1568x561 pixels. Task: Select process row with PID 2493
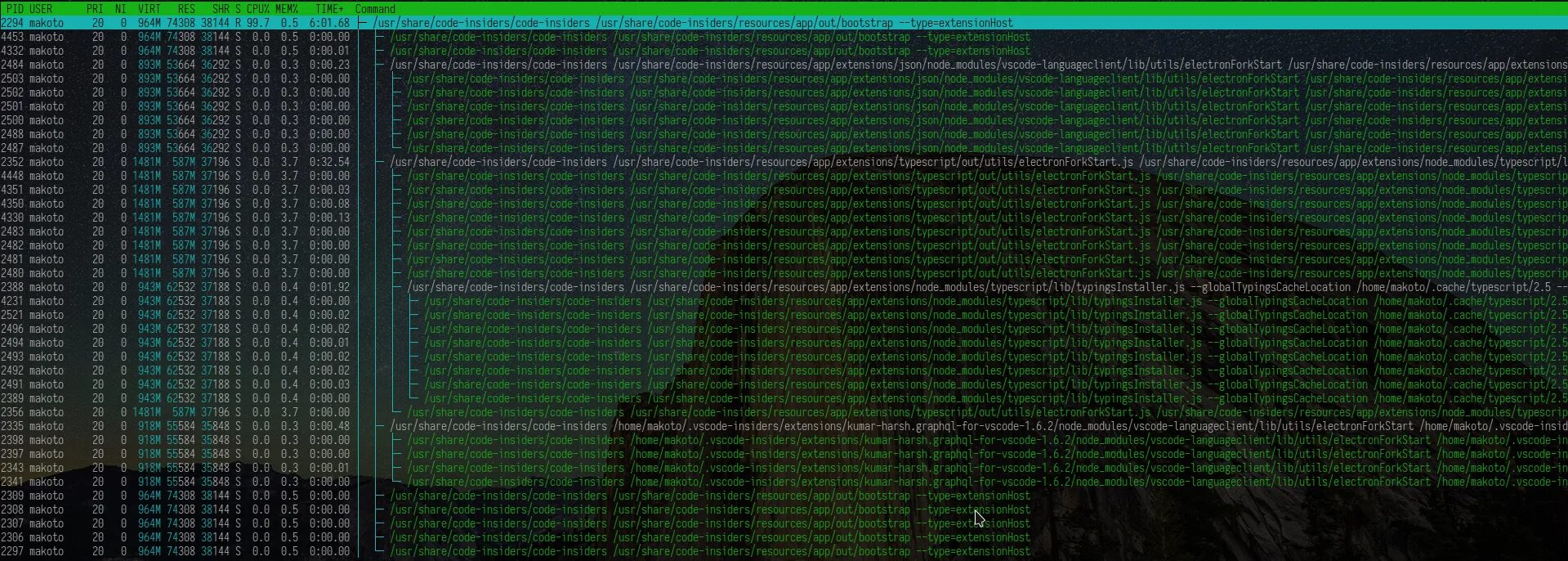coord(784,357)
